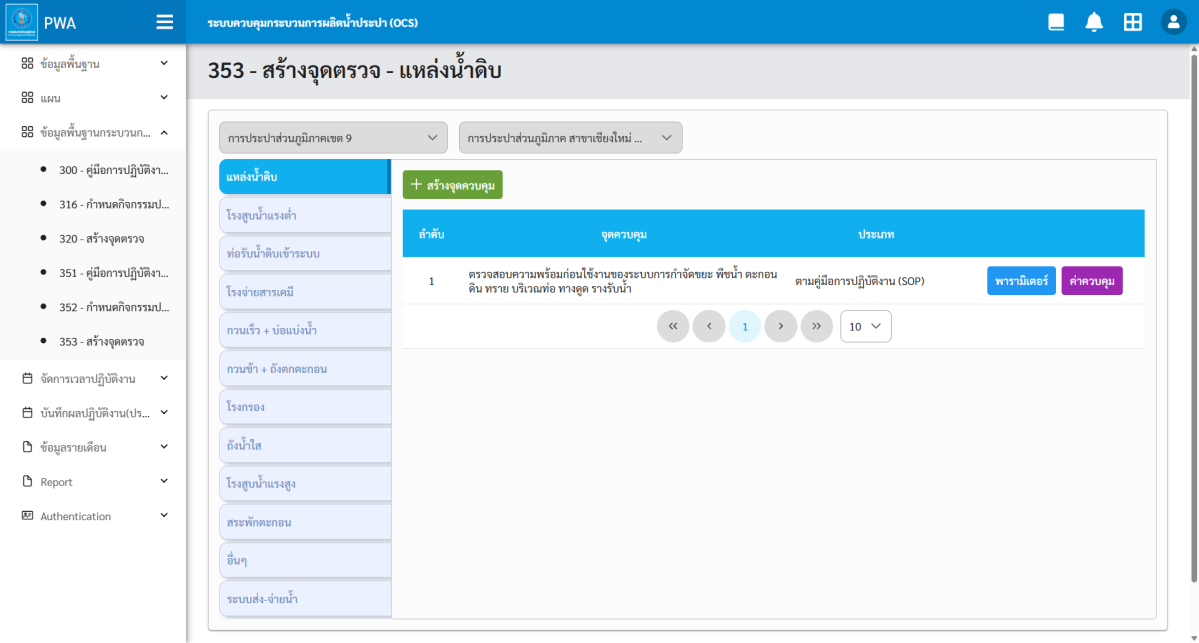The width and height of the screenshot is (1199, 643).
Task: Open sidebar item 352 - กำหนดกิจกรรมป...
Action: coord(114,307)
